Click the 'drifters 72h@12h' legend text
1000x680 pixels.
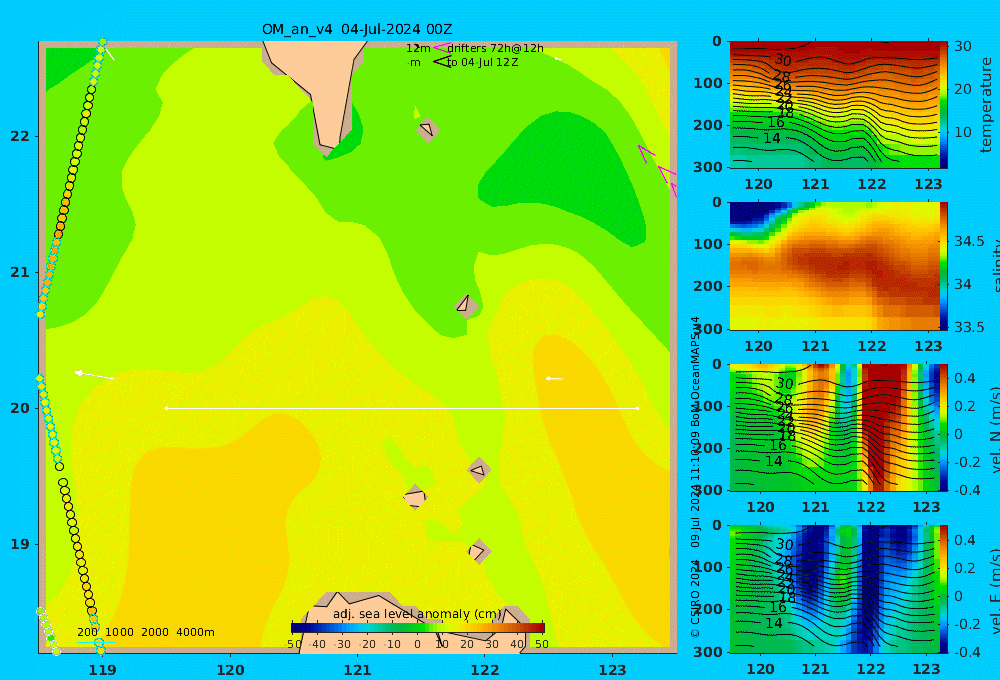[495, 48]
